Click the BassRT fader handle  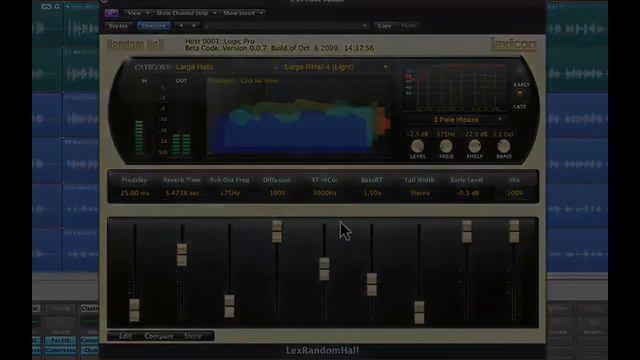(x=372, y=284)
